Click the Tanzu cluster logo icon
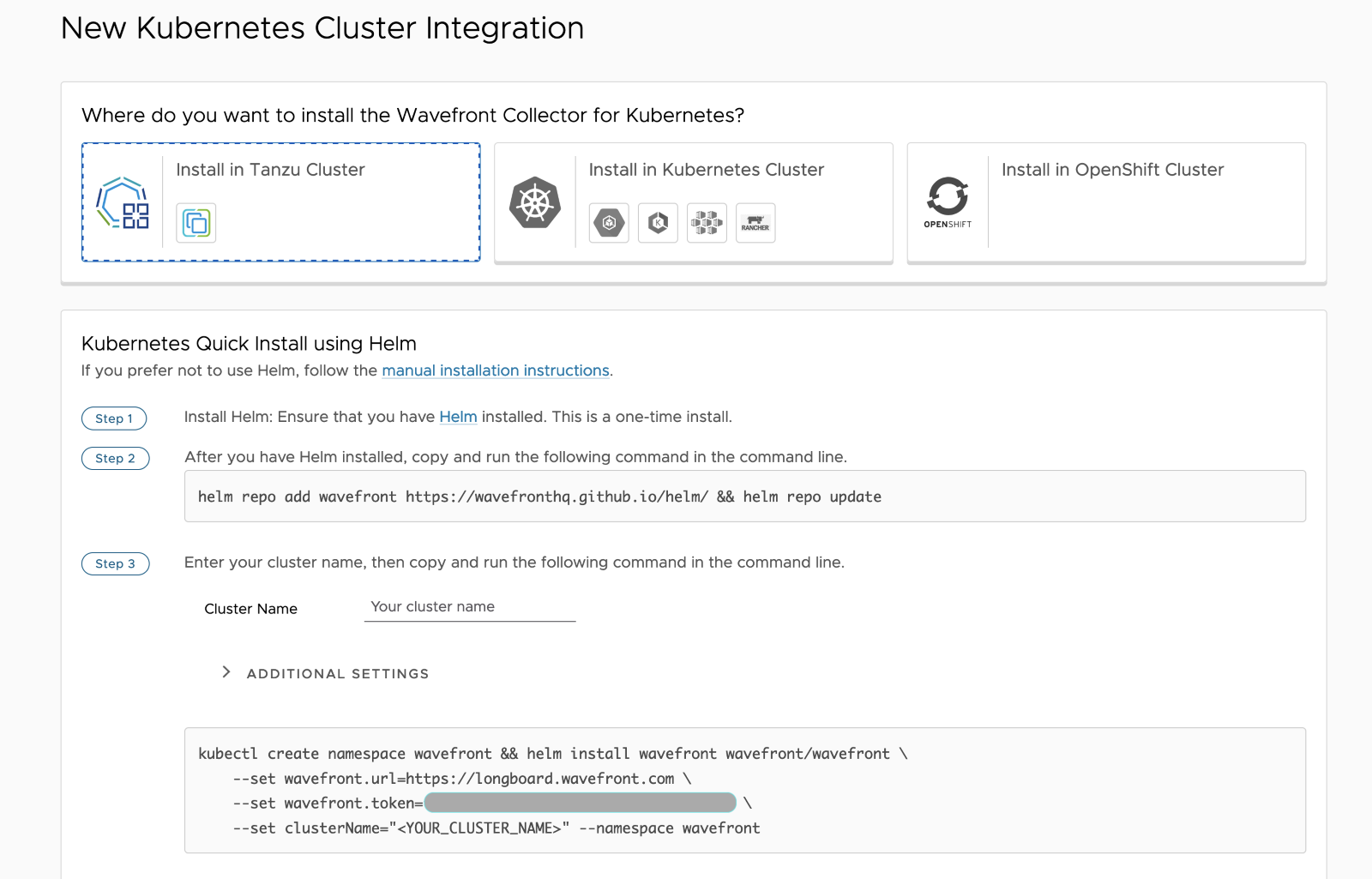Viewport: 1372px width, 879px height. click(x=123, y=203)
